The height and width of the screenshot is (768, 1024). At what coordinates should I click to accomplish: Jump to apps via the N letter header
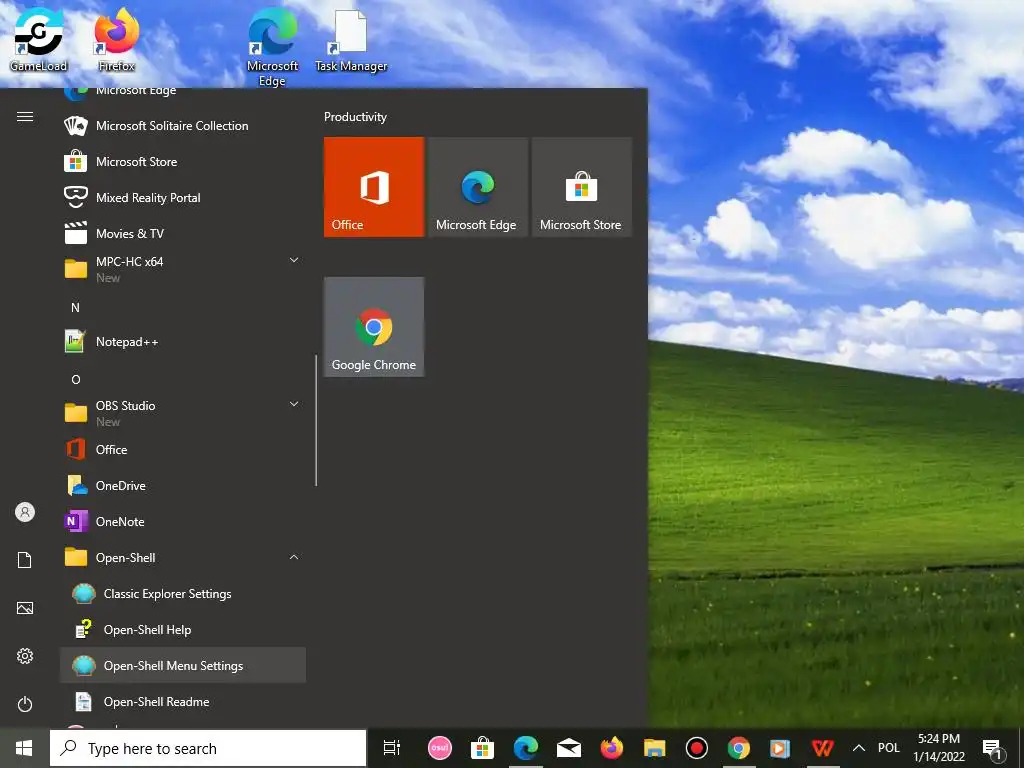(76, 308)
